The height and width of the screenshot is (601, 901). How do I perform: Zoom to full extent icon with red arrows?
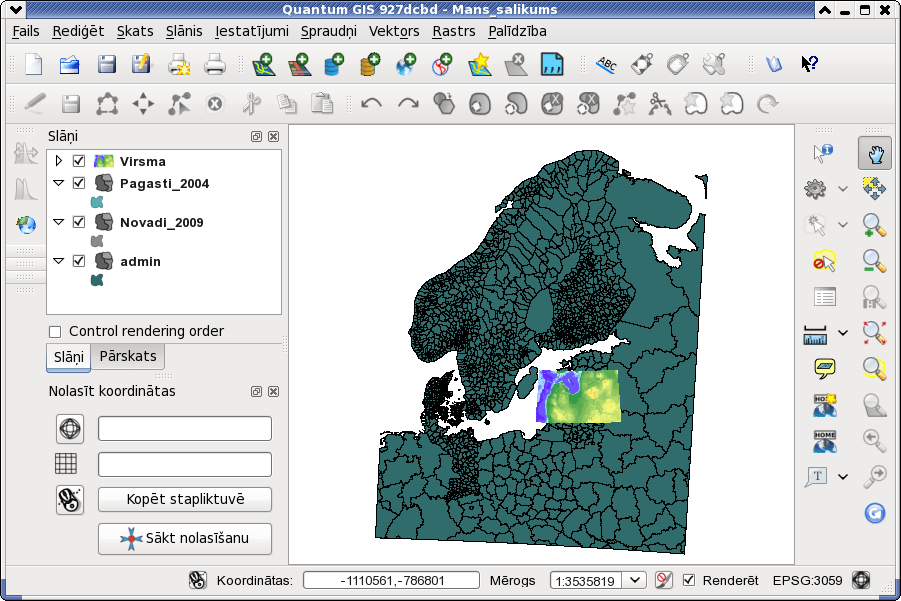tap(874, 332)
